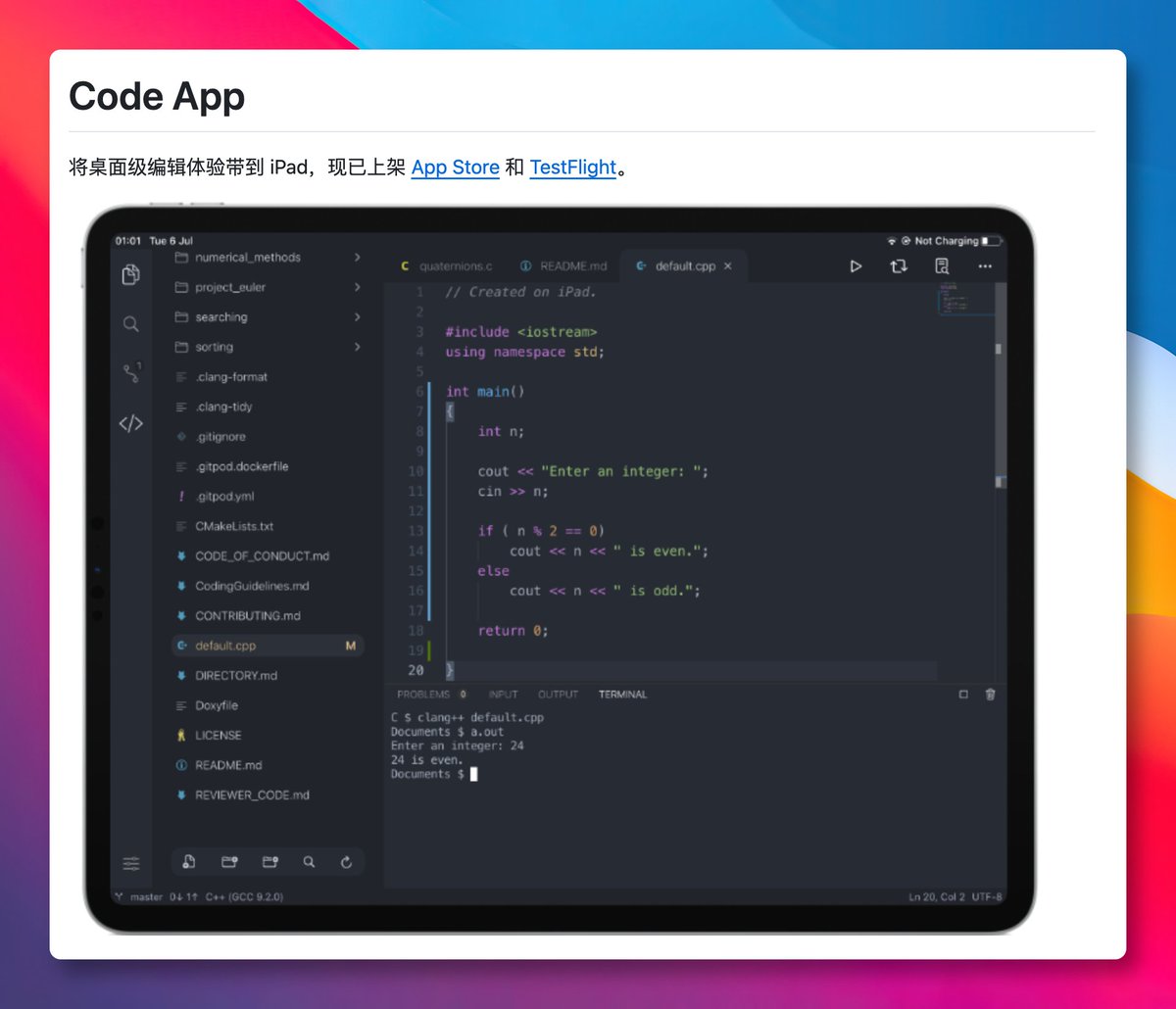Open the TestFlight link
The width and height of the screenshot is (1176, 1009).
tap(573, 168)
